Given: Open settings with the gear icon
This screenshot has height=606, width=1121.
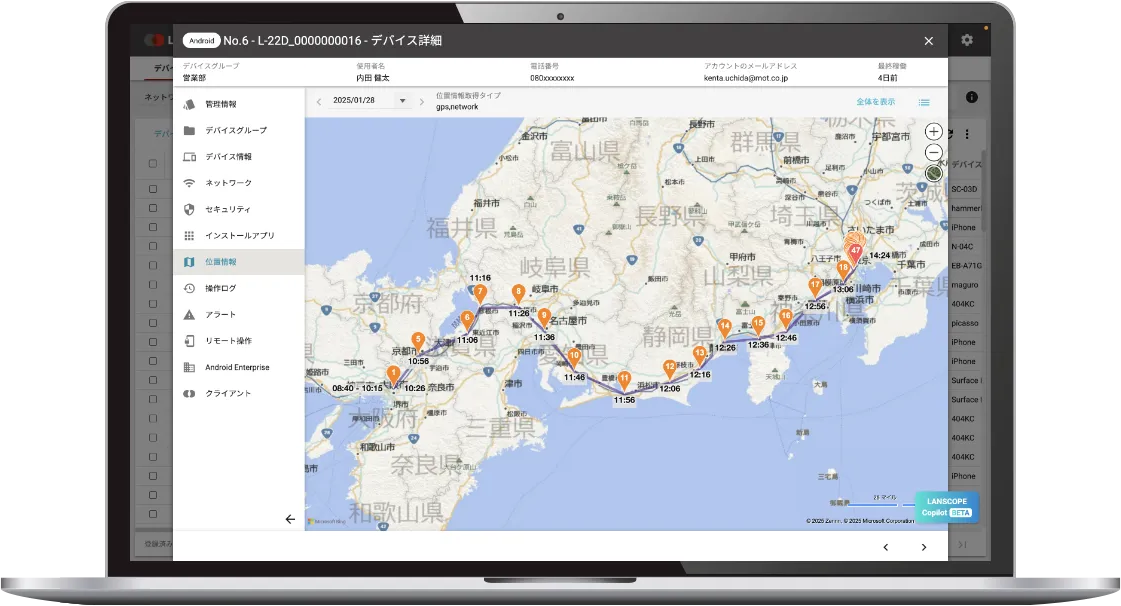Looking at the screenshot, I should (x=967, y=40).
